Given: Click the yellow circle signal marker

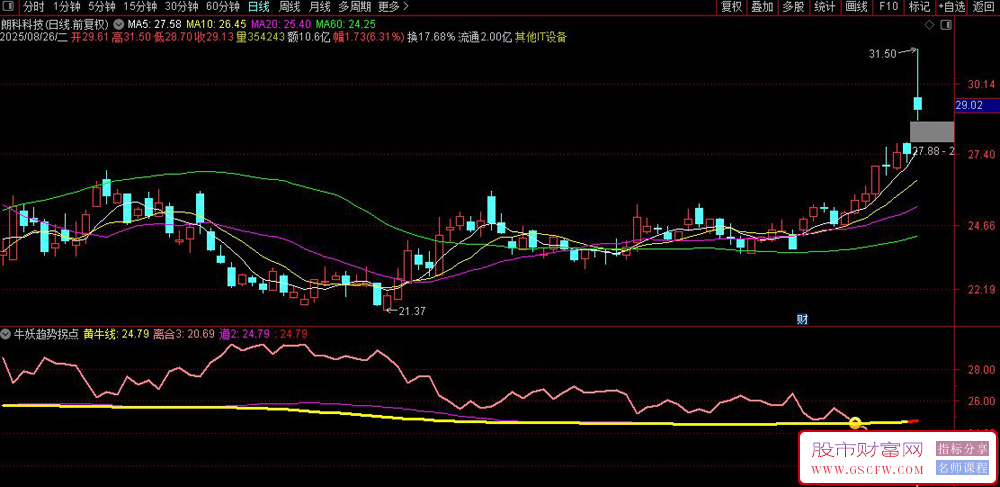Looking at the screenshot, I should [855, 423].
